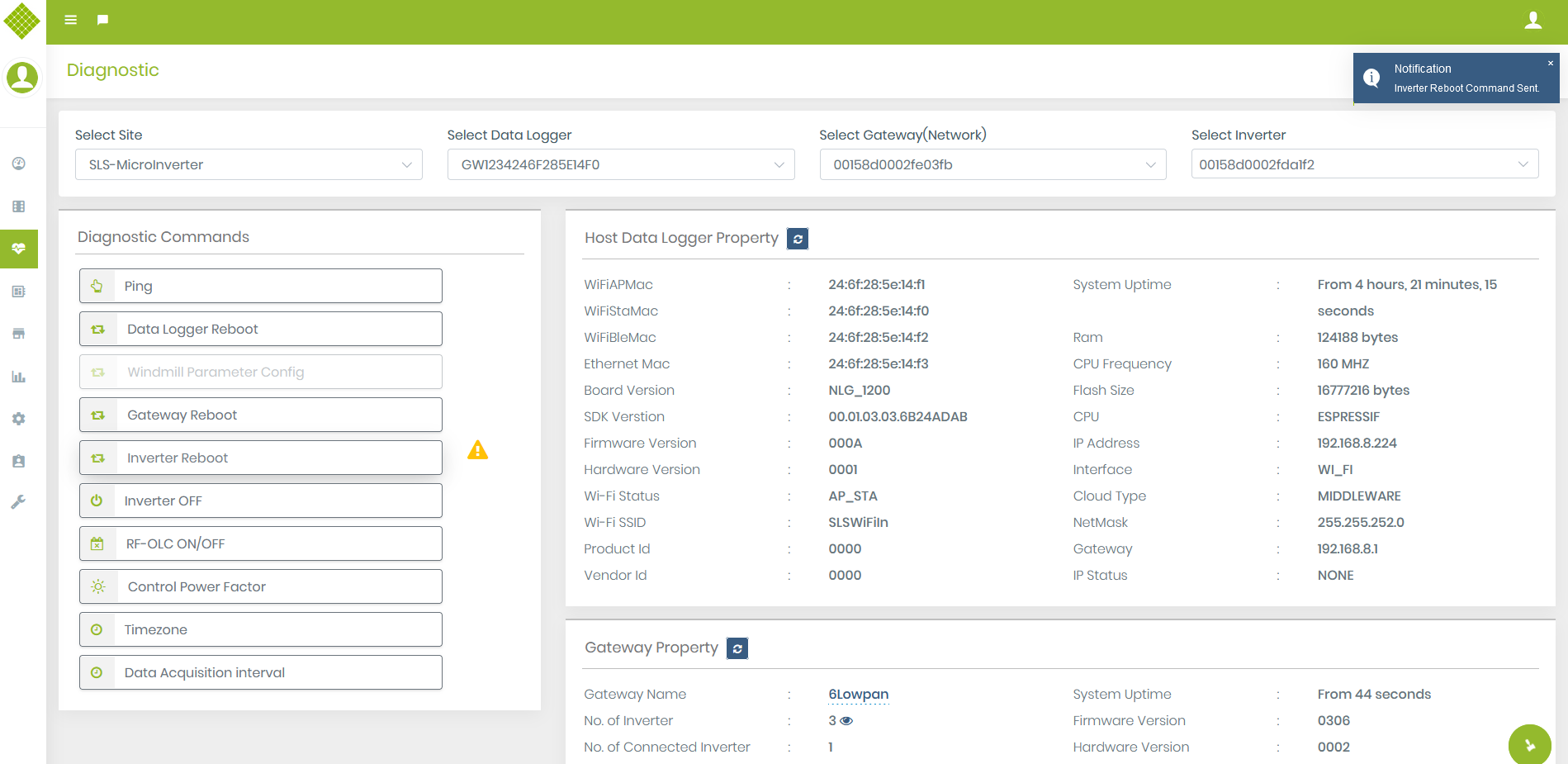Expand the Select Site dropdown

pyautogui.click(x=249, y=164)
